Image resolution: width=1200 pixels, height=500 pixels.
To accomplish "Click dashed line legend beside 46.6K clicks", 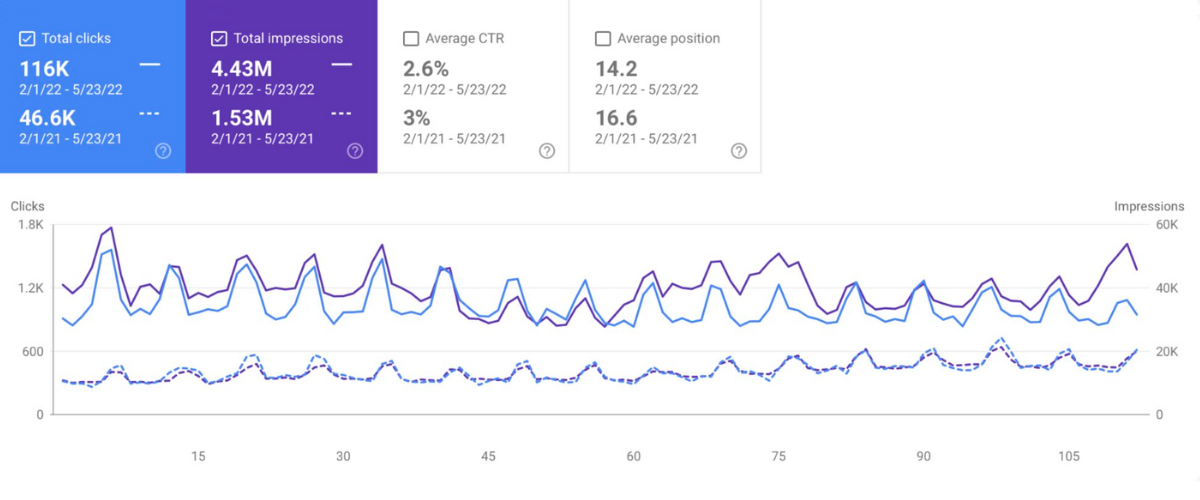I will [150, 114].
